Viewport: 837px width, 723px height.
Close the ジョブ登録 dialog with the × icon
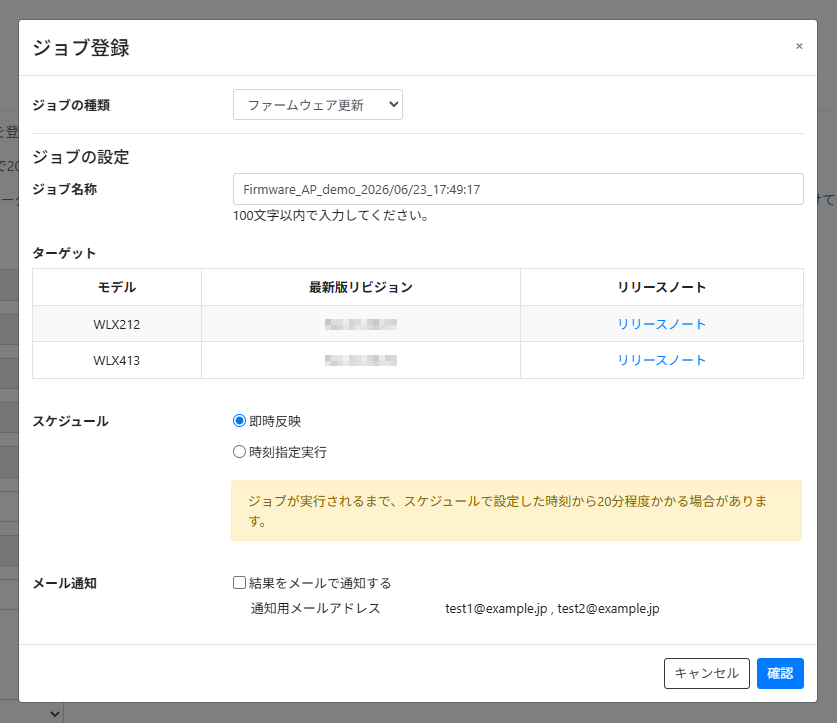click(799, 46)
